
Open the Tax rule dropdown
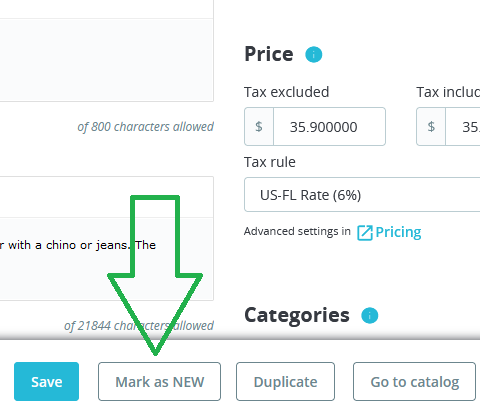pyautogui.click(x=362, y=195)
